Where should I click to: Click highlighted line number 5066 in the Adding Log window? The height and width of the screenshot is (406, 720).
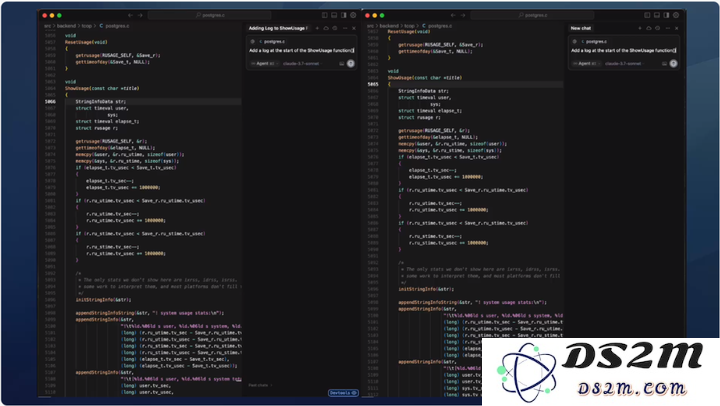50,102
